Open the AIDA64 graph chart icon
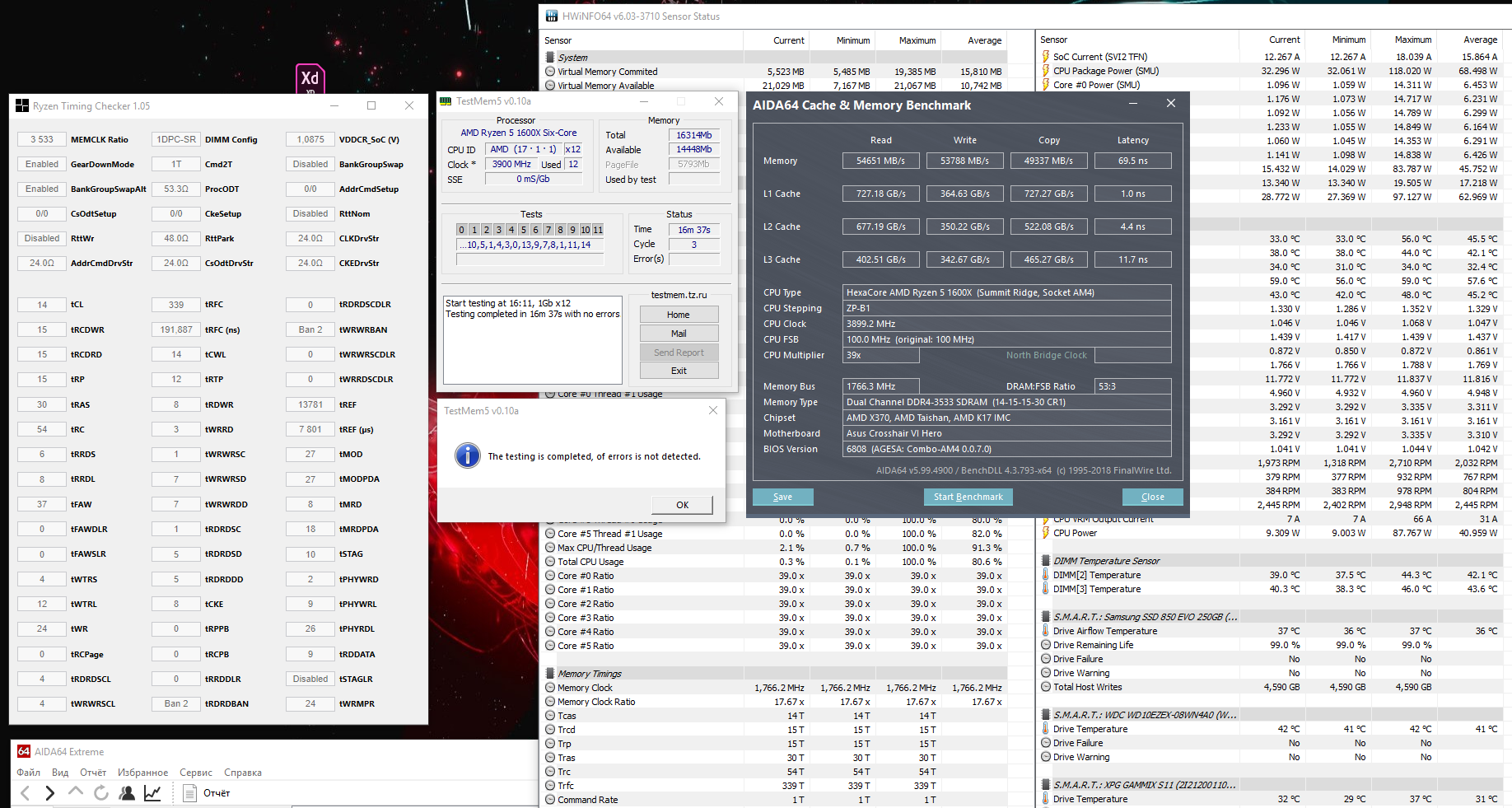The height and width of the screenshot is (808, 1512). [152, 793]
